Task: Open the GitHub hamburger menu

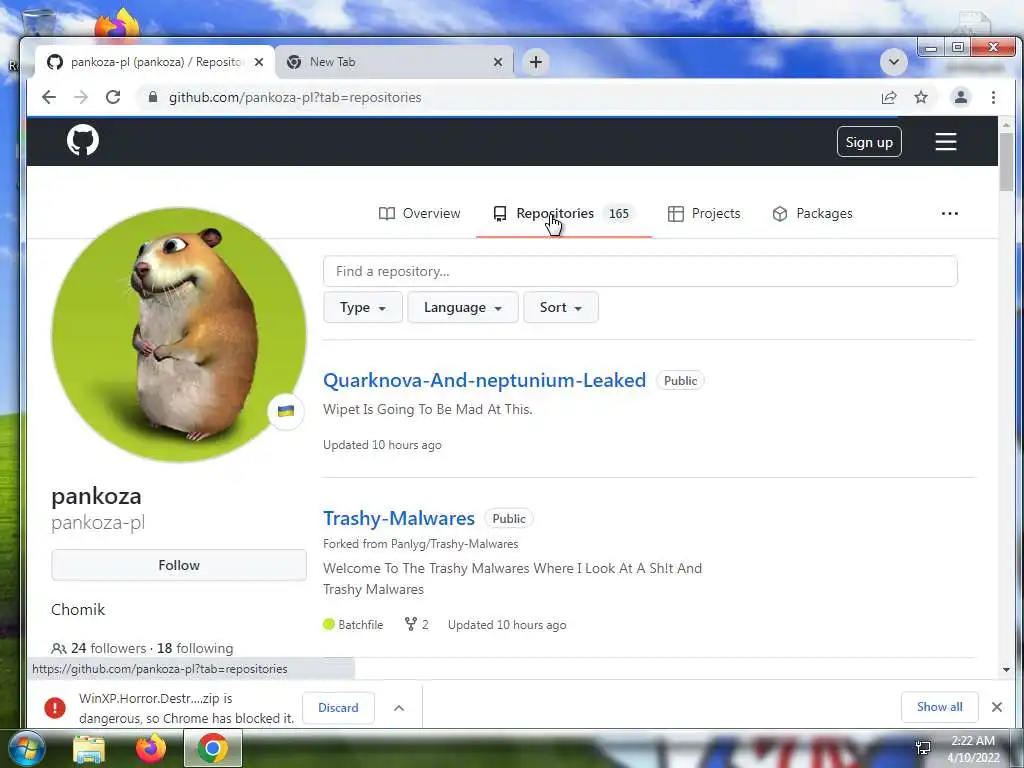Action: pos(946,142)
